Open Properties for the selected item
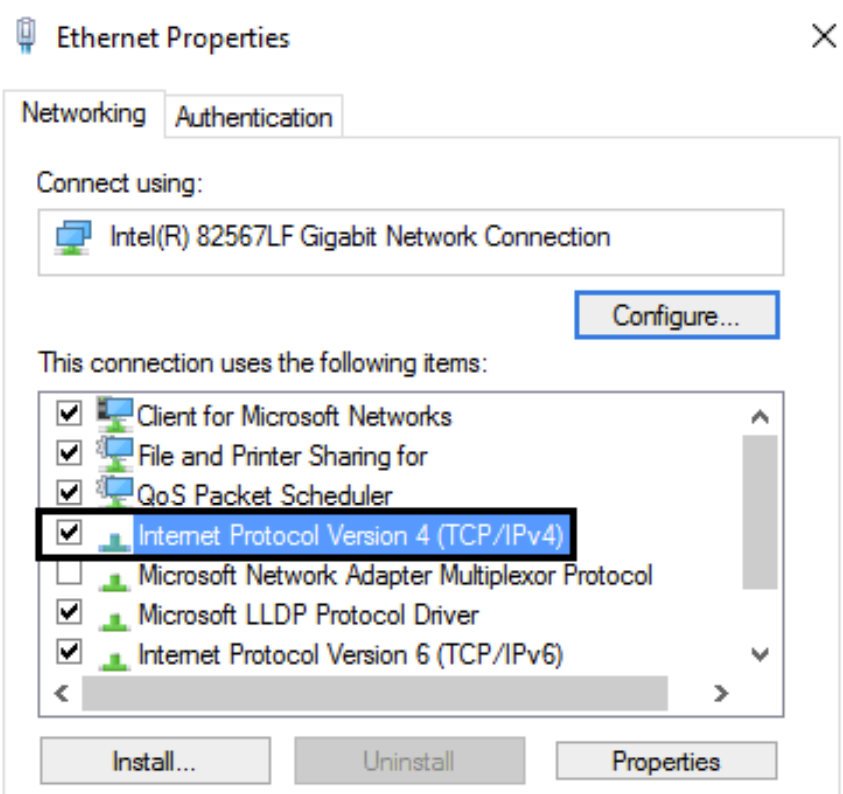 pyautogui.click(x=666, y=761)
